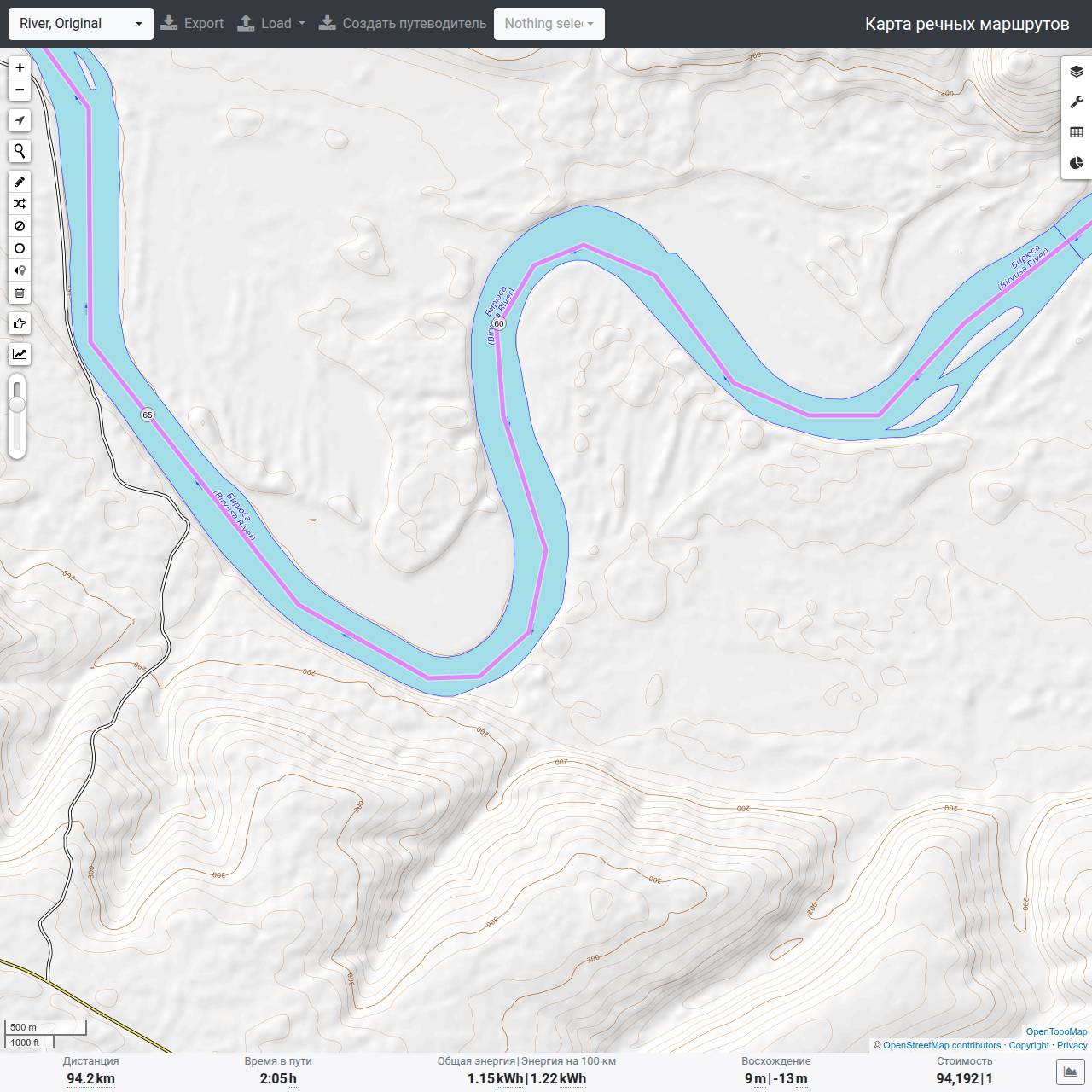This screenshot has height=1092, width=1092.
Task: Zoom out with the minus button
Action: [20, 90]
